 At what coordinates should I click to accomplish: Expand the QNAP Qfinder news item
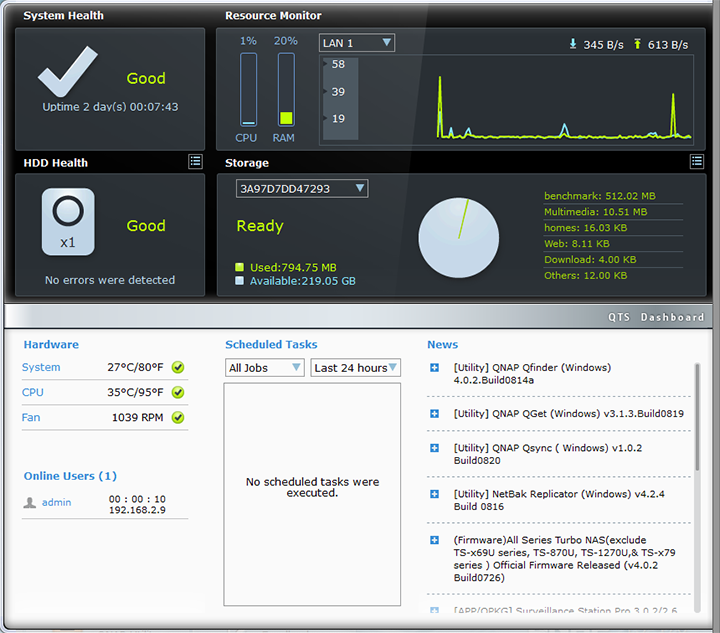tap(434, 368)
